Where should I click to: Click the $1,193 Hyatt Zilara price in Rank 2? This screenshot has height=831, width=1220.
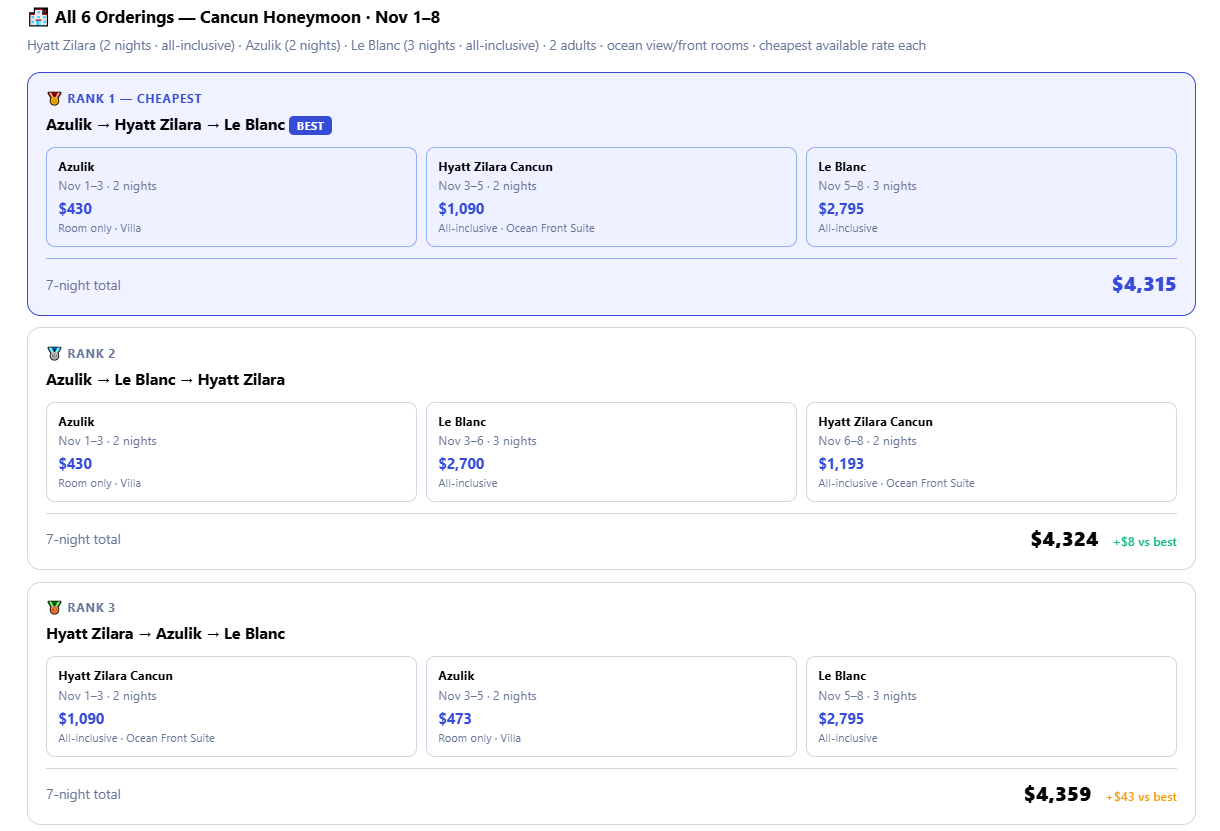coord(841,464)
